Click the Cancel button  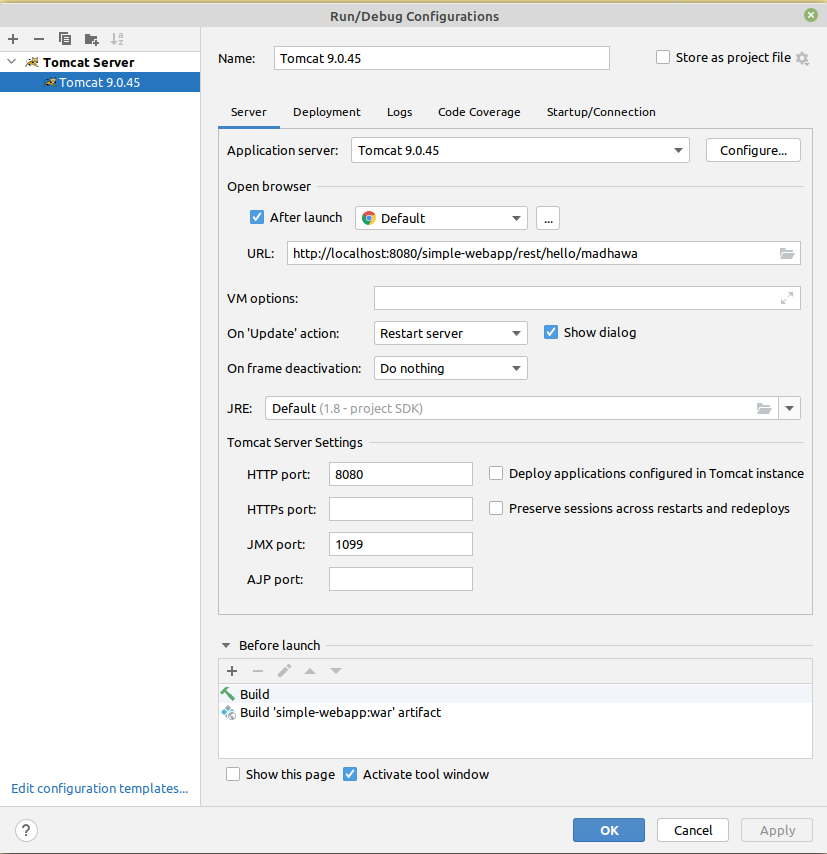click(693, 830)
